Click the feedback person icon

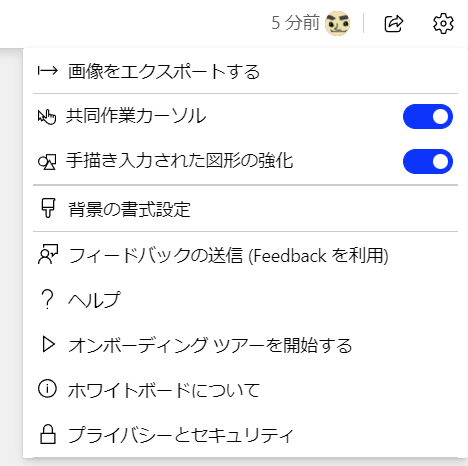(x=48, y=255)
